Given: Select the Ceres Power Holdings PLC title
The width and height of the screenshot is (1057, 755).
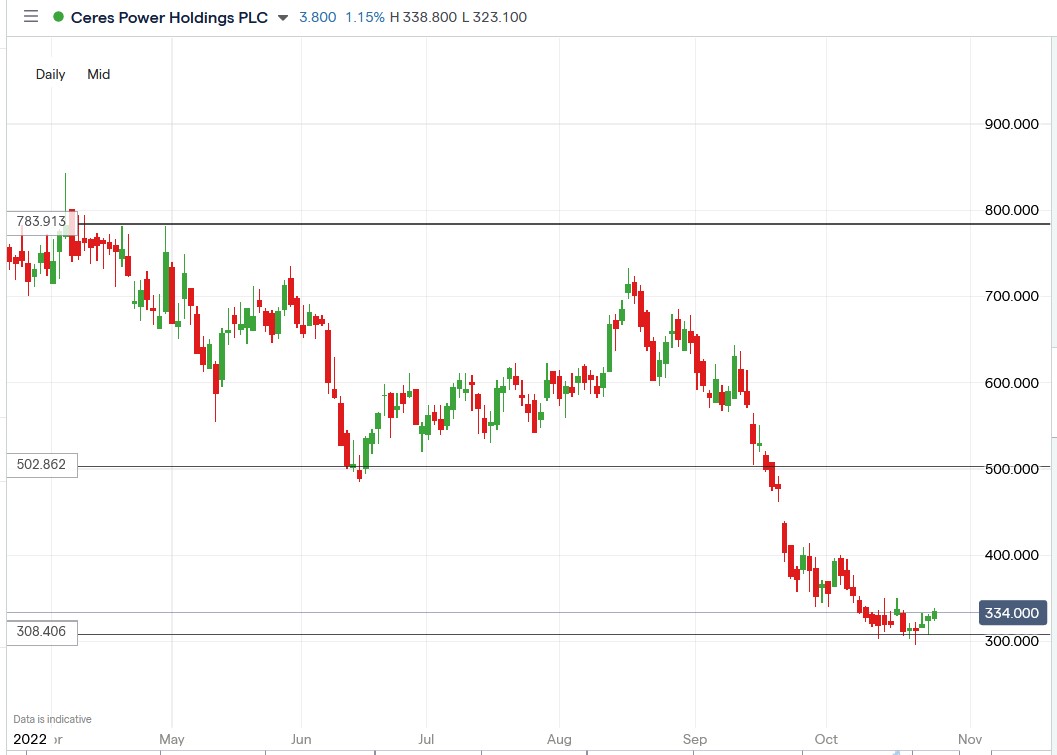Looking at the screenshot, I should pos(170,17).
